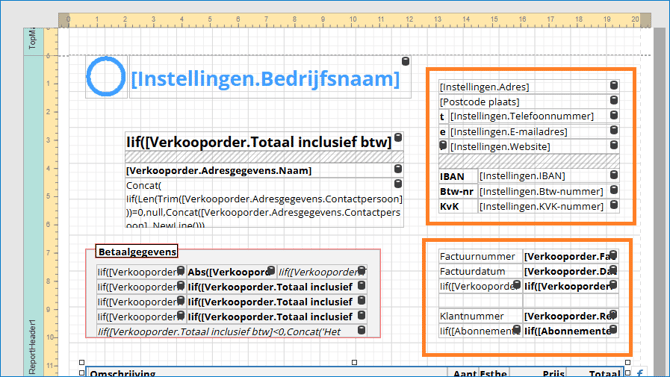Screen dimensions: 670x377
Task: Select the [Verkooporder.Adresgegevens.Naam] field
Action: click(x=264, y=171)
